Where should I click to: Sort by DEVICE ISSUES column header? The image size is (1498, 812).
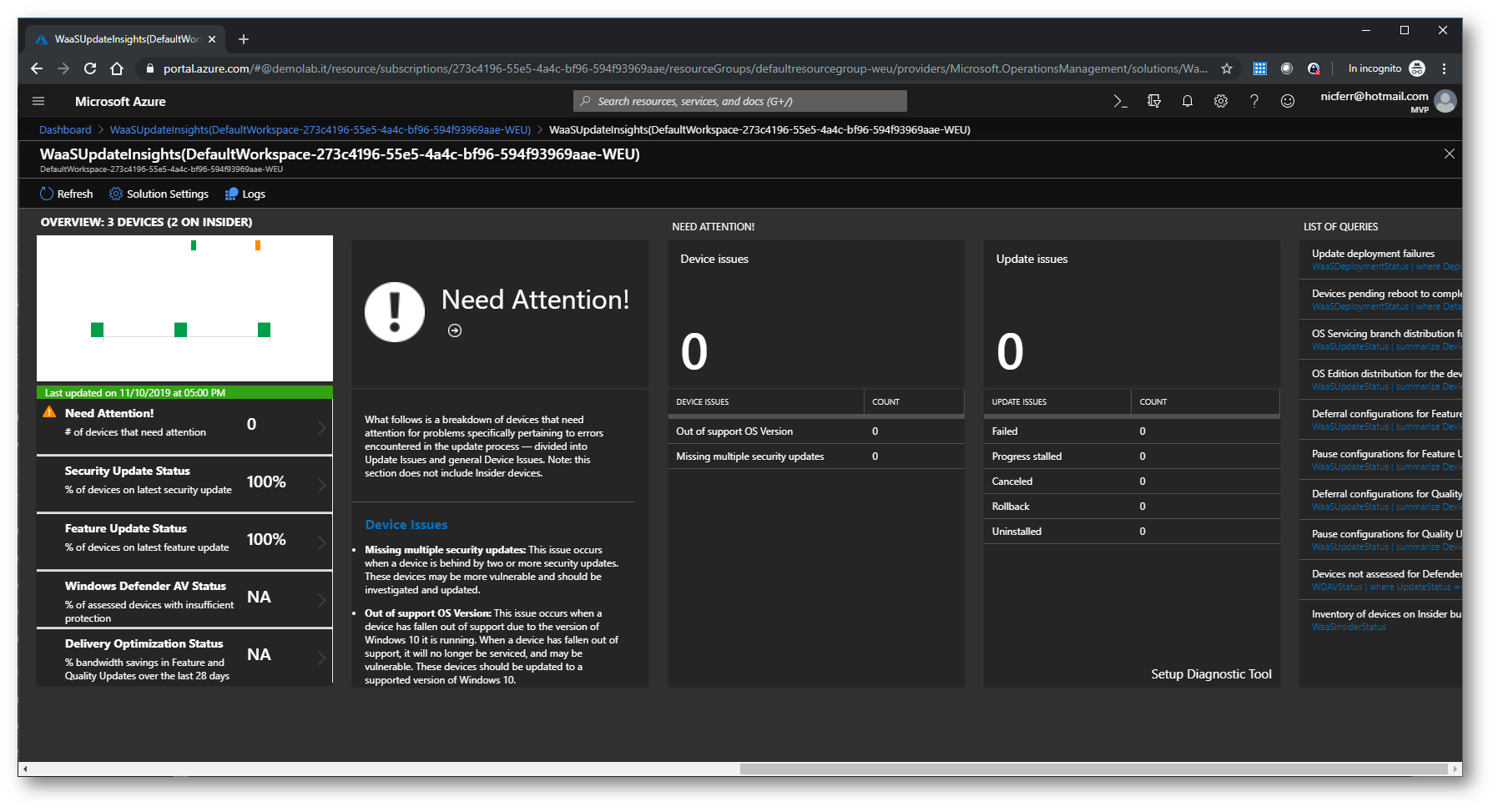click(x=766, y=401)
